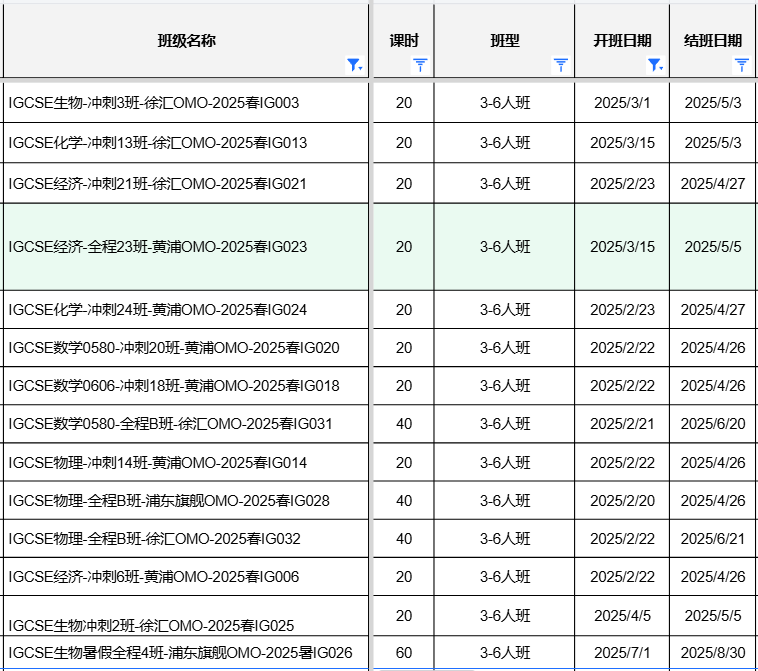The height and width of the screenshot is (671, 758).
Task: Select cell IGCSE生物冲刺2班-徐汇OMO-2025春IG025
Action: click(186, 616)
